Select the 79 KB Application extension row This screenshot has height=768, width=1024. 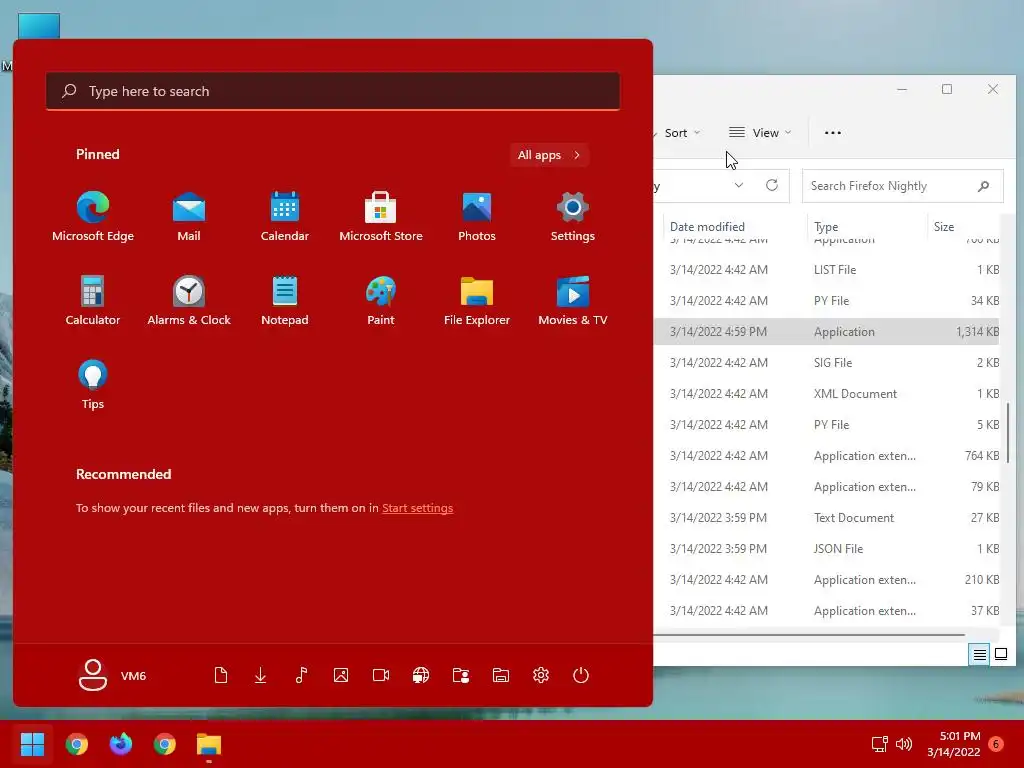pyautogui.click(x=827, y=487)
